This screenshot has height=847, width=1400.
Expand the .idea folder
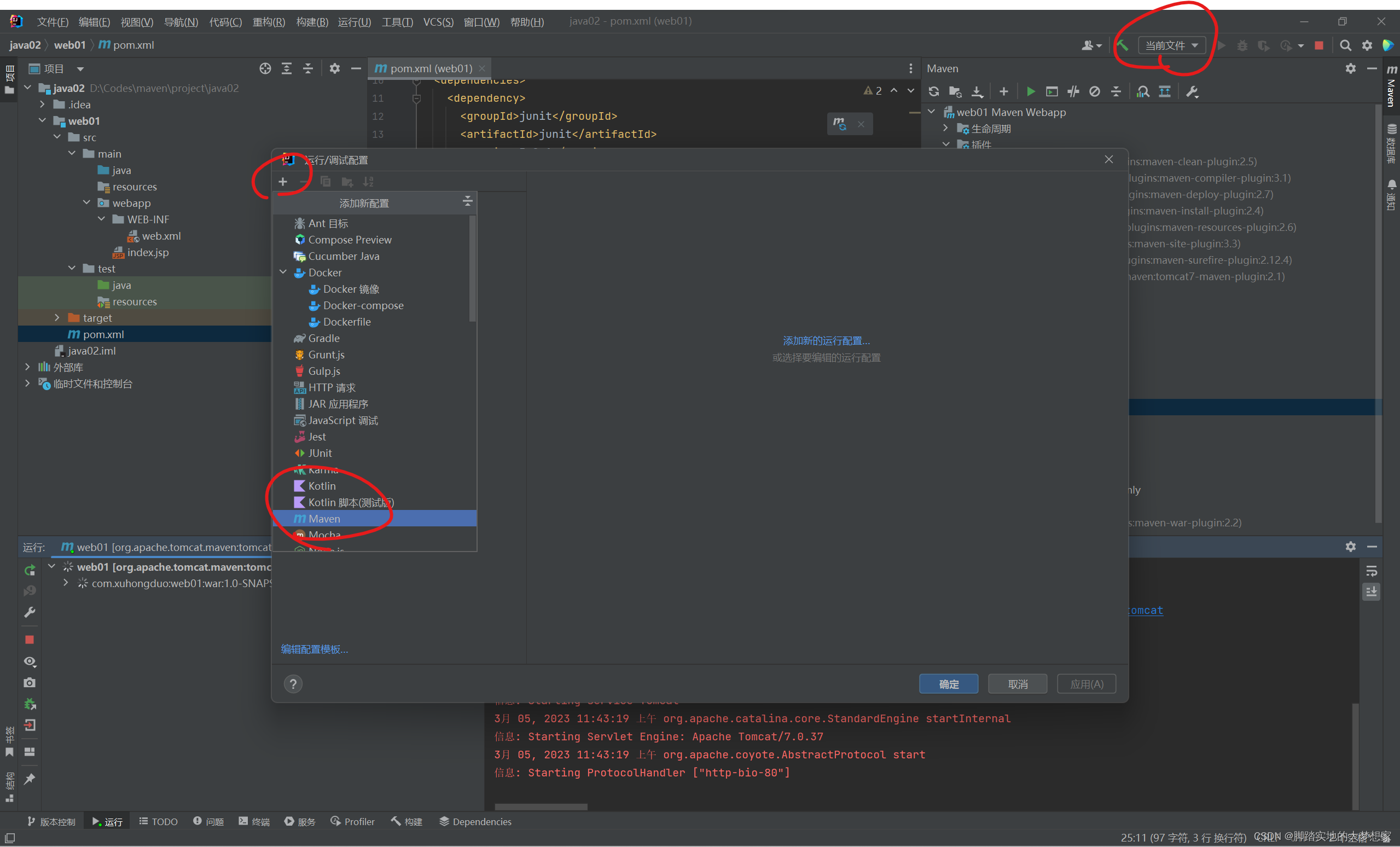[43, 104]
